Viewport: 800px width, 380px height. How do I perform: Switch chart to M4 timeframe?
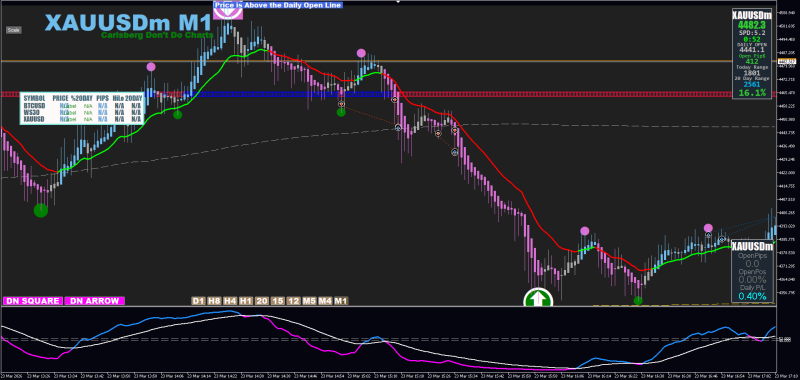pos(326,301)
